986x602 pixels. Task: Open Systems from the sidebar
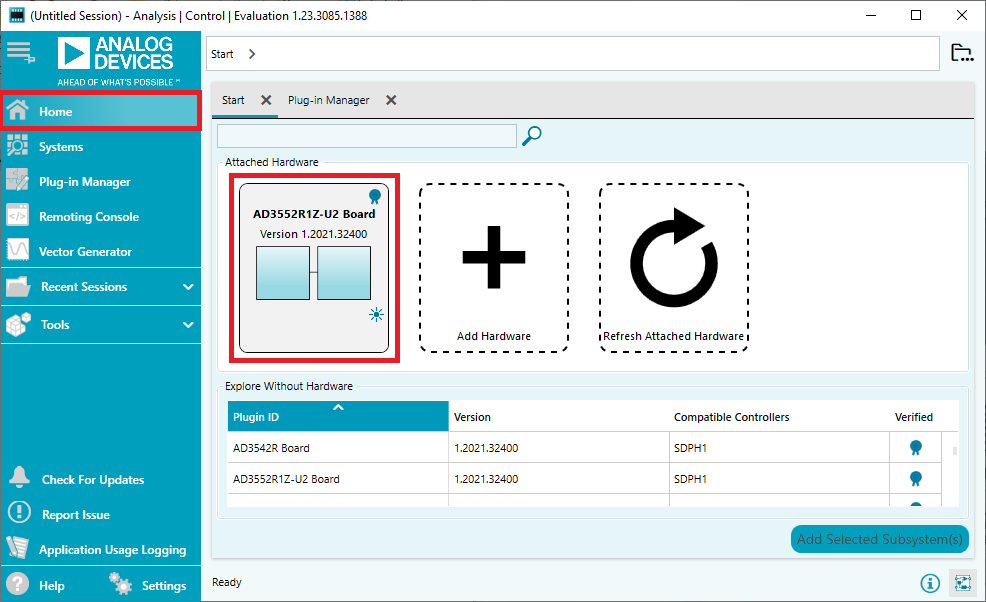(x=61, y=147)
